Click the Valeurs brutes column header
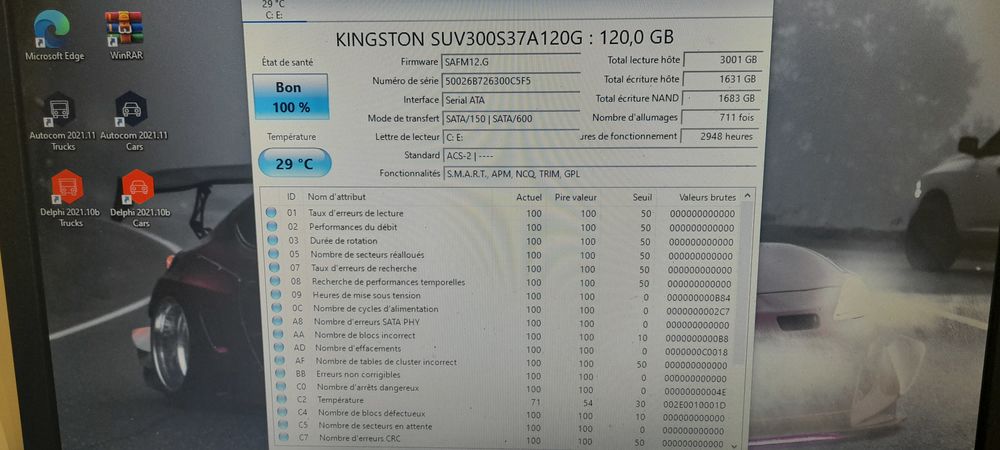The height and width of the screenshot is (450, 1000). pyautogui.click(x=707, y=198)
